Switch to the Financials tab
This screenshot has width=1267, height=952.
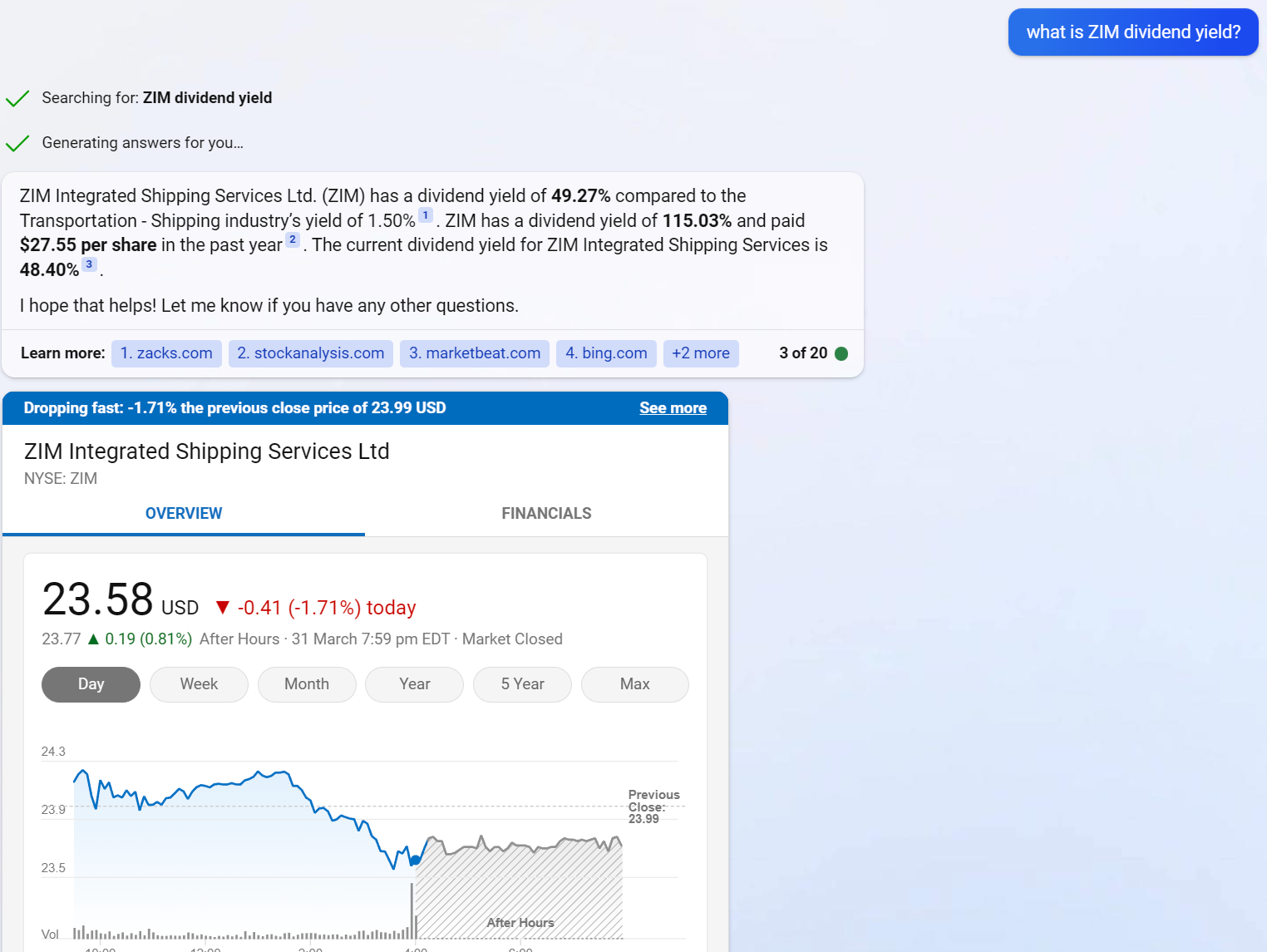pyautogui.click(x=546, y=514)
